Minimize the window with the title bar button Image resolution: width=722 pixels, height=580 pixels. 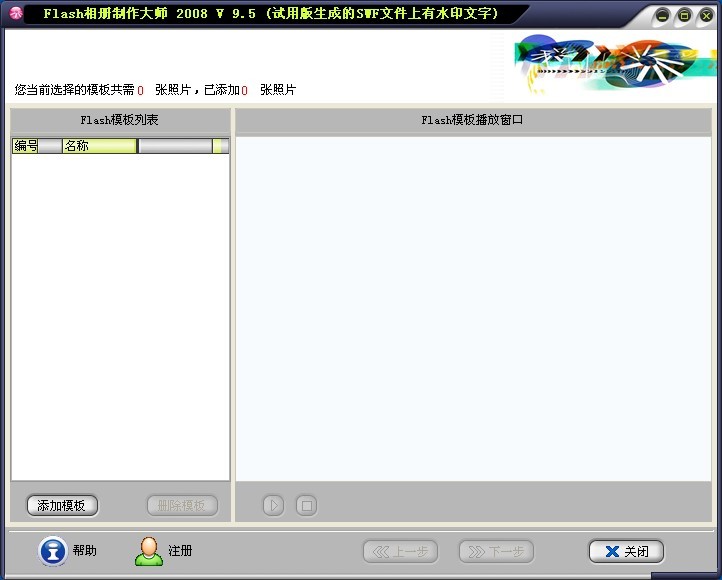(x=663, y=15)
